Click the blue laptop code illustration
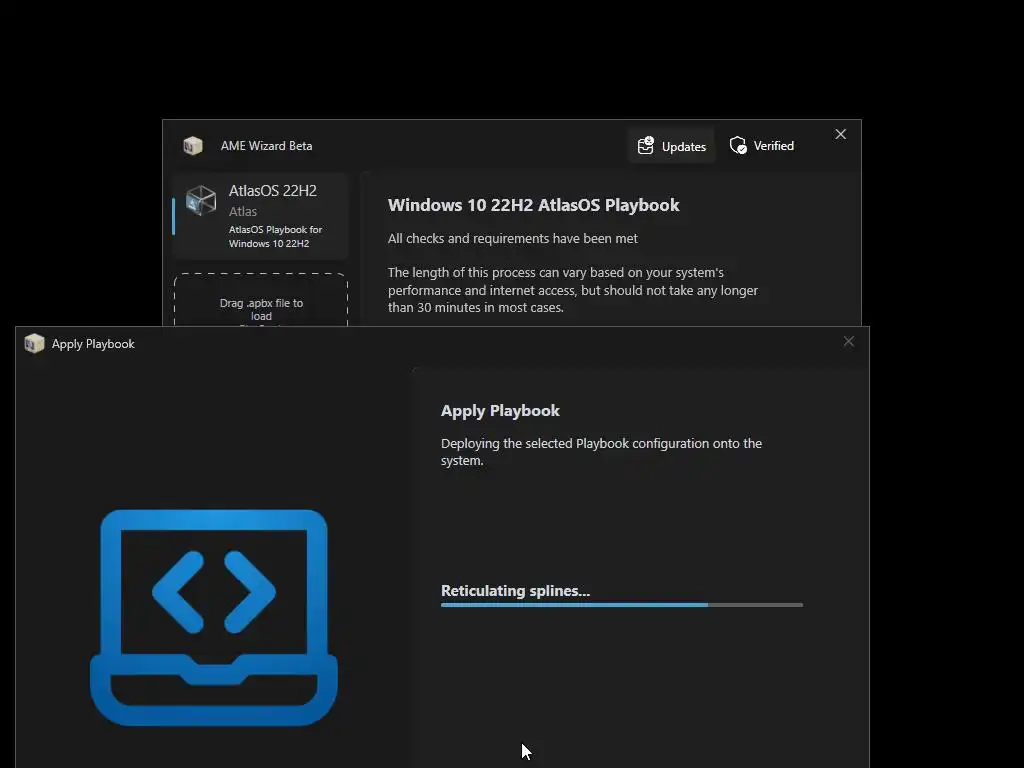The image size is (1024, 768). click(x=214, y=617)
